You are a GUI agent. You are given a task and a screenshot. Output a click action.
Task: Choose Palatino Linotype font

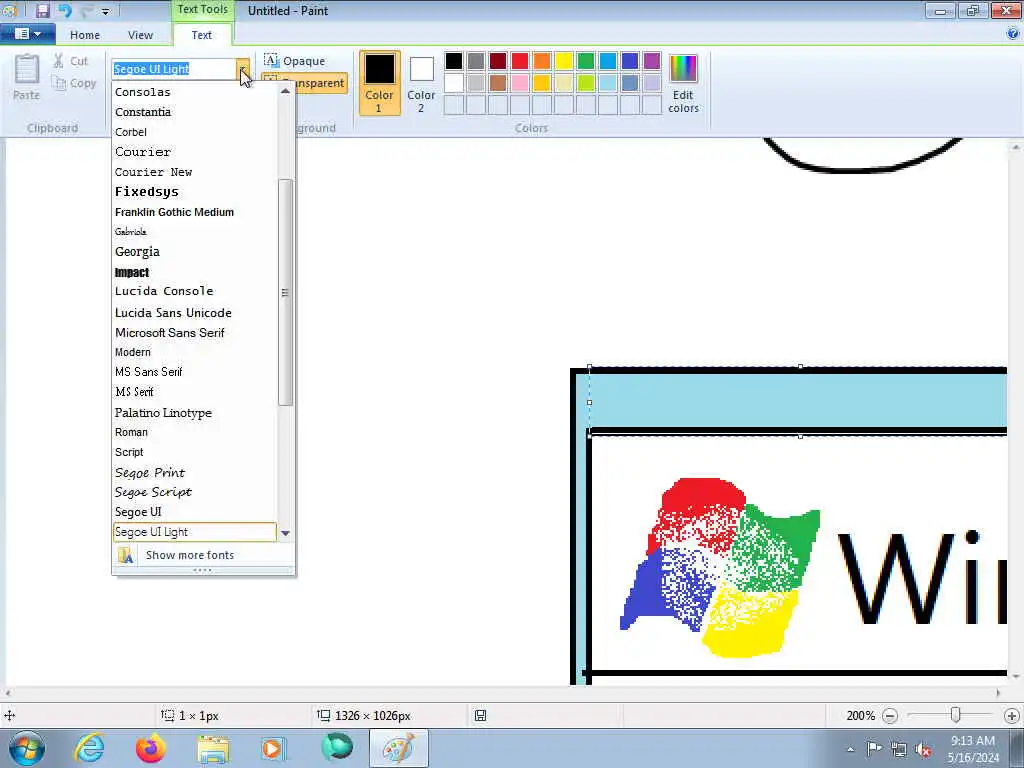pos(195,413)
